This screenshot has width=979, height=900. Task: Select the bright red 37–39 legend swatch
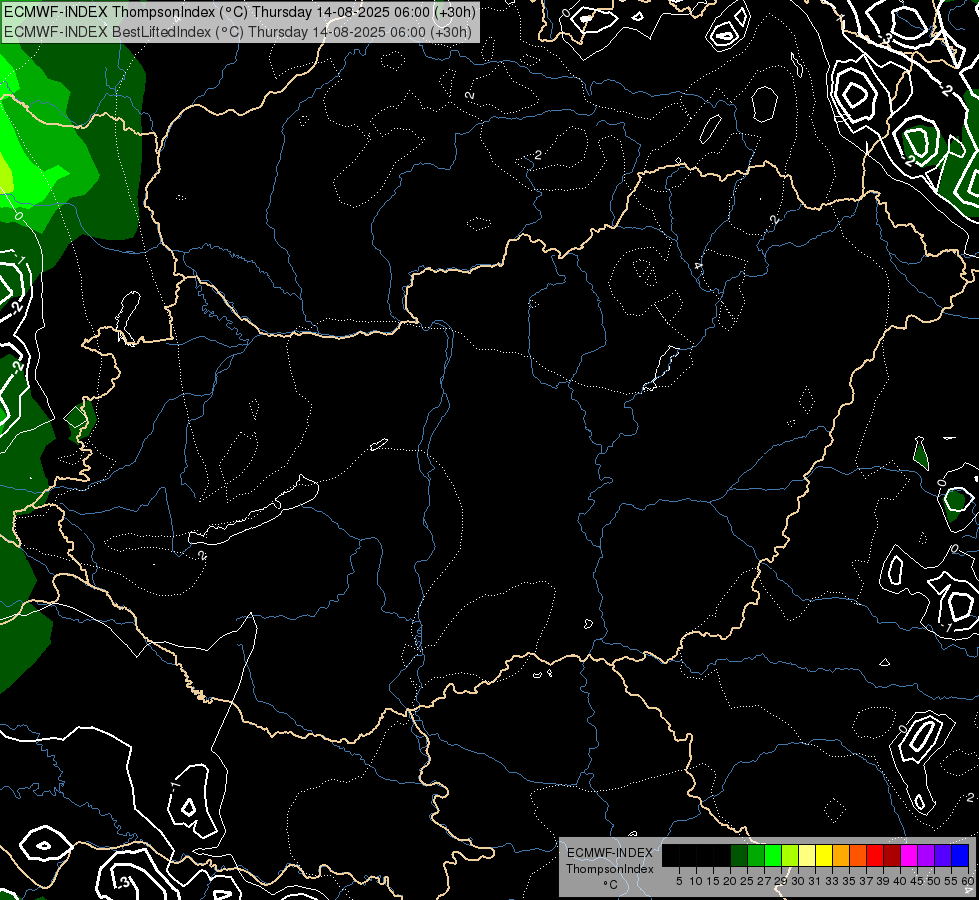click(x=875, y=855)
